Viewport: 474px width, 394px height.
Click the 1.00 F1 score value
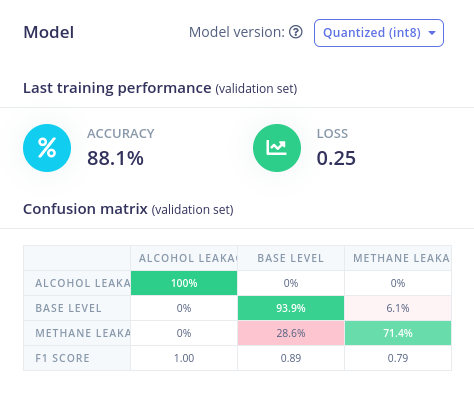[x=184, y=358]
